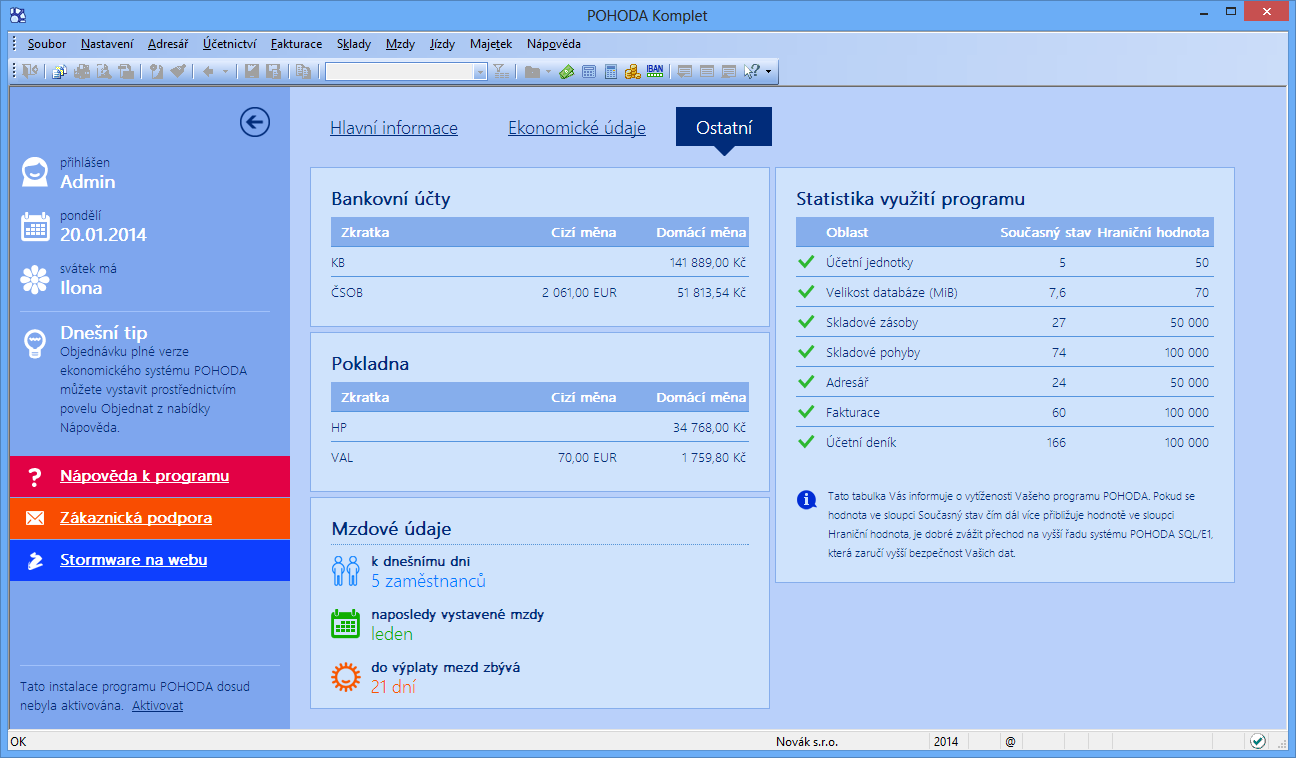The width and height of the screenshot is (1296, 758).
Task: Click the Aktivovat link
Action: click(157, 705)
